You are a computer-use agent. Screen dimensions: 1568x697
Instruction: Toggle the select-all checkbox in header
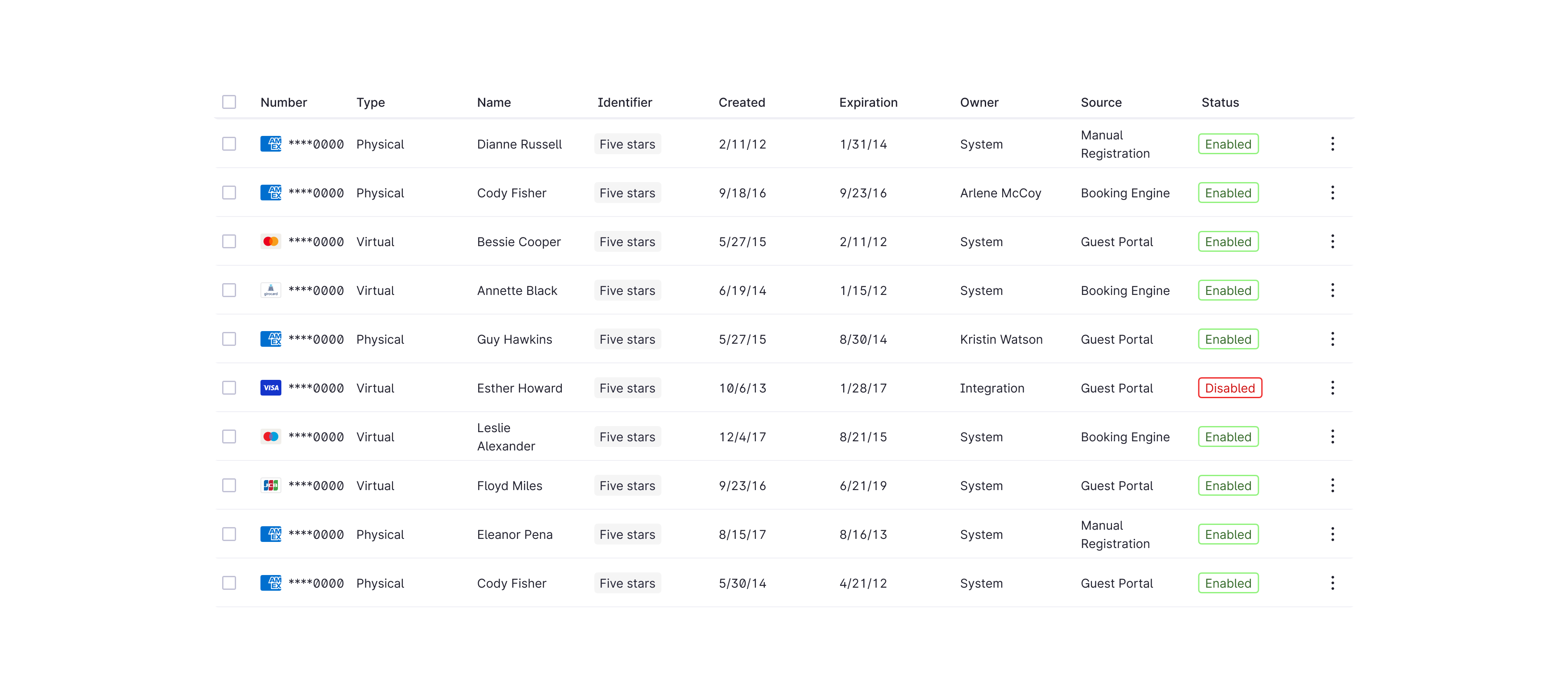coord(229,102)
